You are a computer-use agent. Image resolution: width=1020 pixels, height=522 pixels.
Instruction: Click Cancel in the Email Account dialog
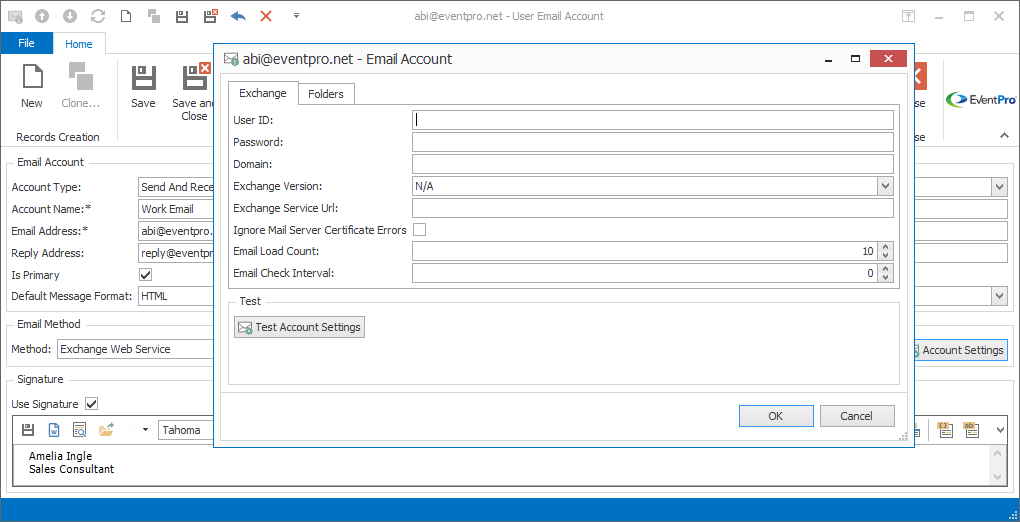click(x=857, y=416)
